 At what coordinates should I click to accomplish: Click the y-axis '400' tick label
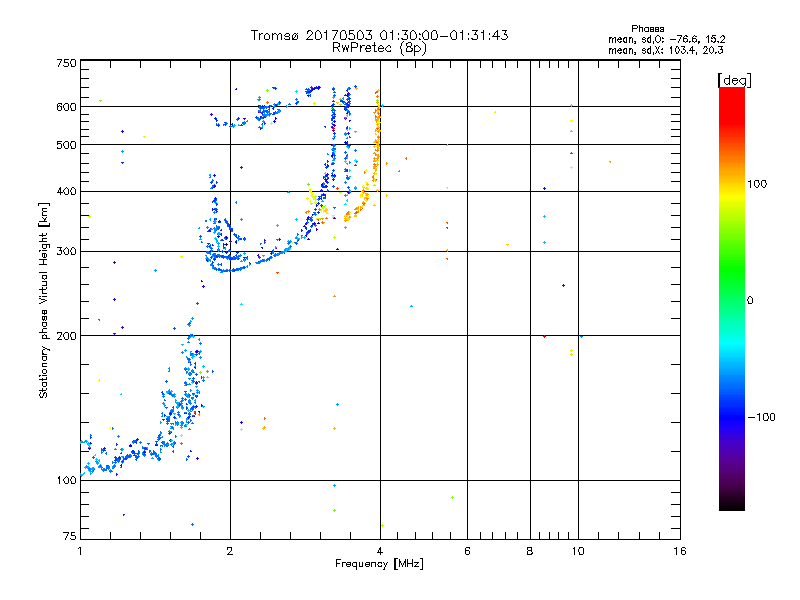pyautogui.click(x=66, y=191)
